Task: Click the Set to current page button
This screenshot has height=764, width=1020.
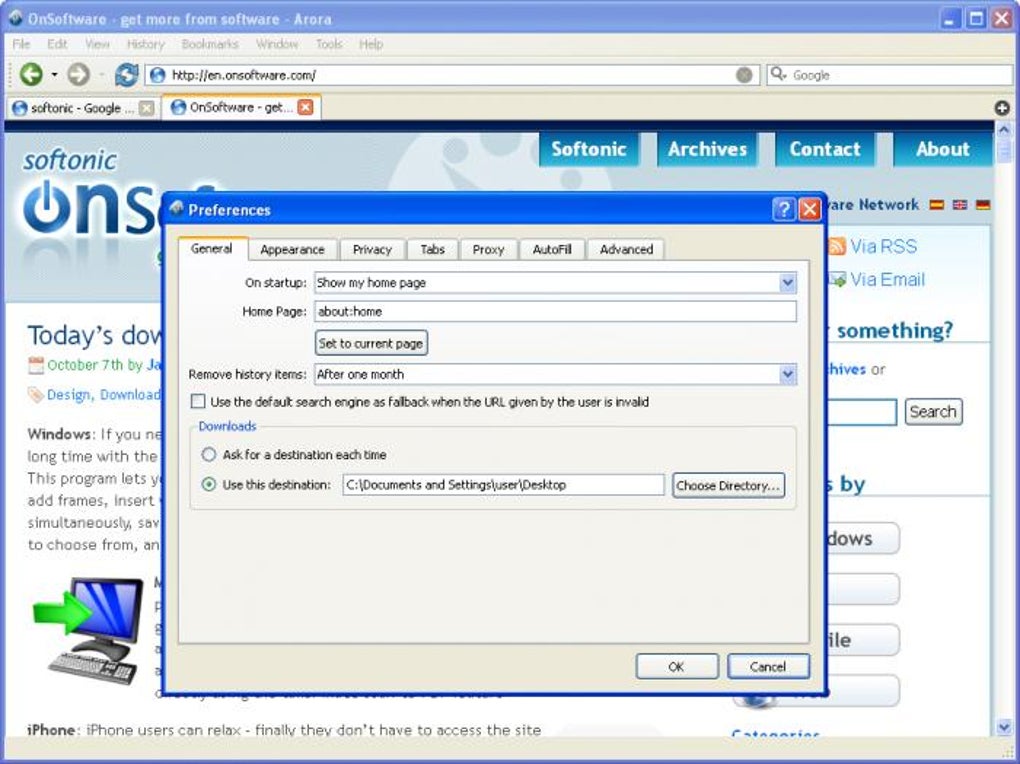Action: tap(371, 343)
